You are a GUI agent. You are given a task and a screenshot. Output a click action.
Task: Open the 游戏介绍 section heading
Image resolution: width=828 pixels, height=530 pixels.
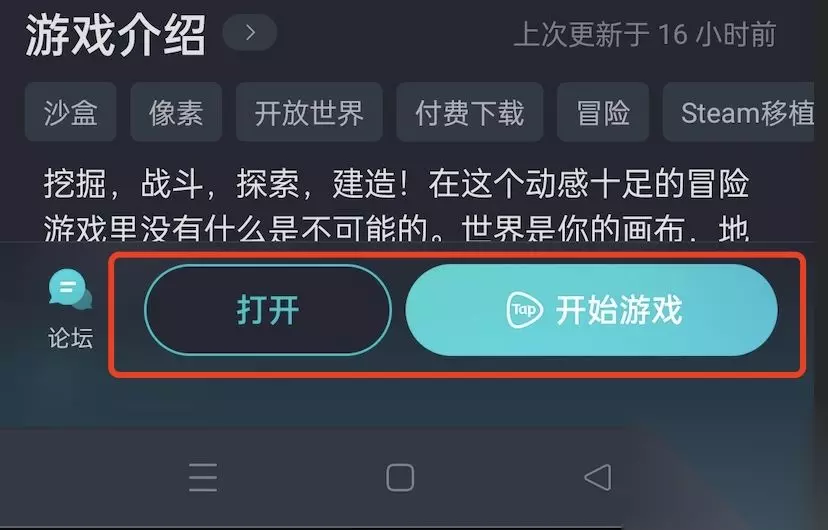coord(116,35)
